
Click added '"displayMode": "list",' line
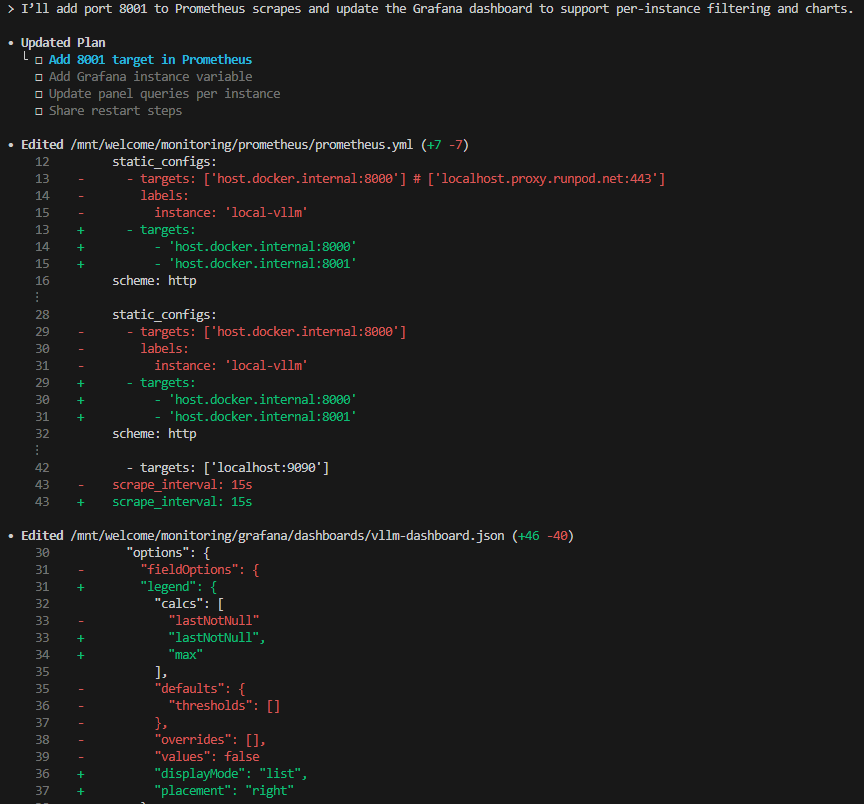231,774
